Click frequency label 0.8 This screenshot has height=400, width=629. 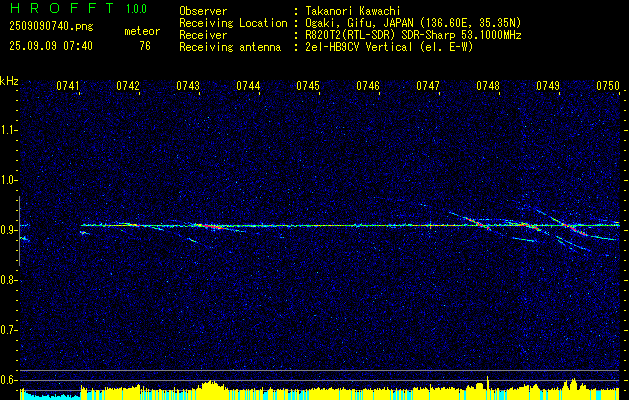click(x=8, y=280)
